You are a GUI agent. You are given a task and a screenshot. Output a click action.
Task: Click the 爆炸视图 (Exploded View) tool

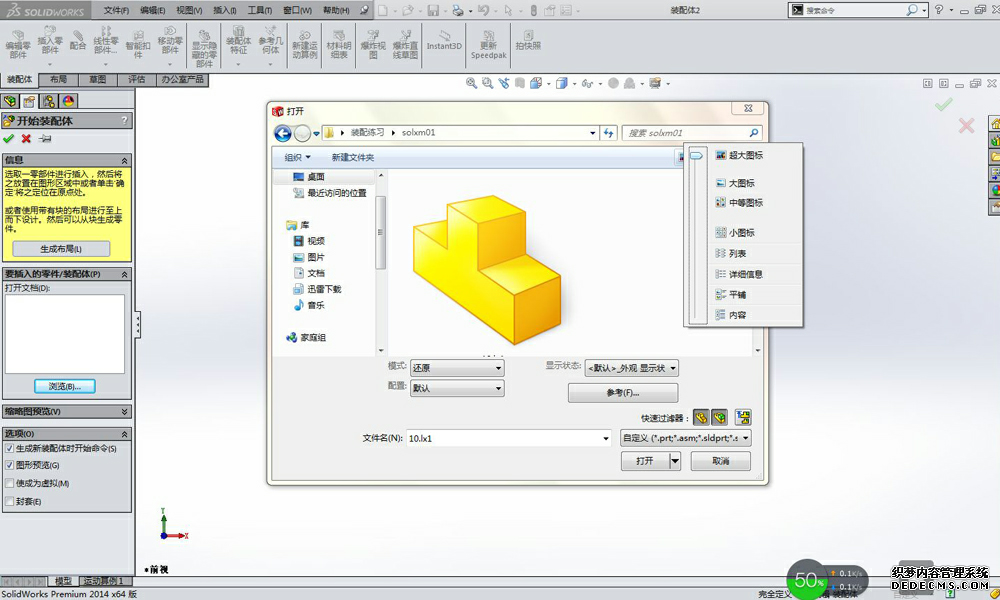[373, 46]
